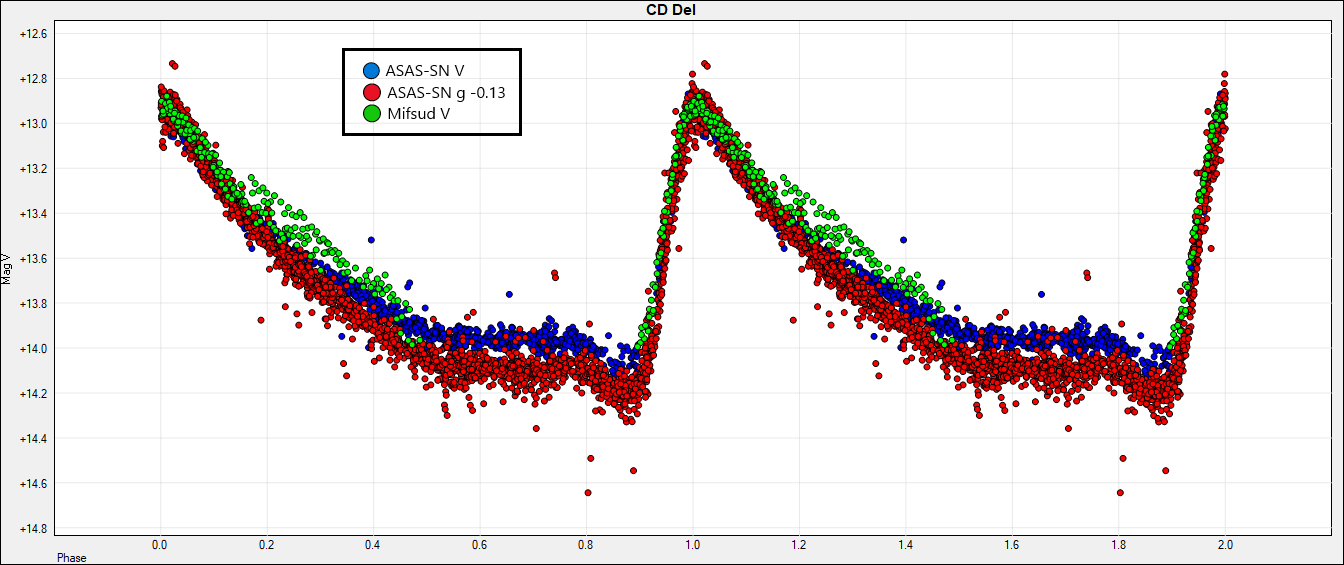
Task: Click the +13.2 y-axis tick label
Action: click(x=33, y=169)
